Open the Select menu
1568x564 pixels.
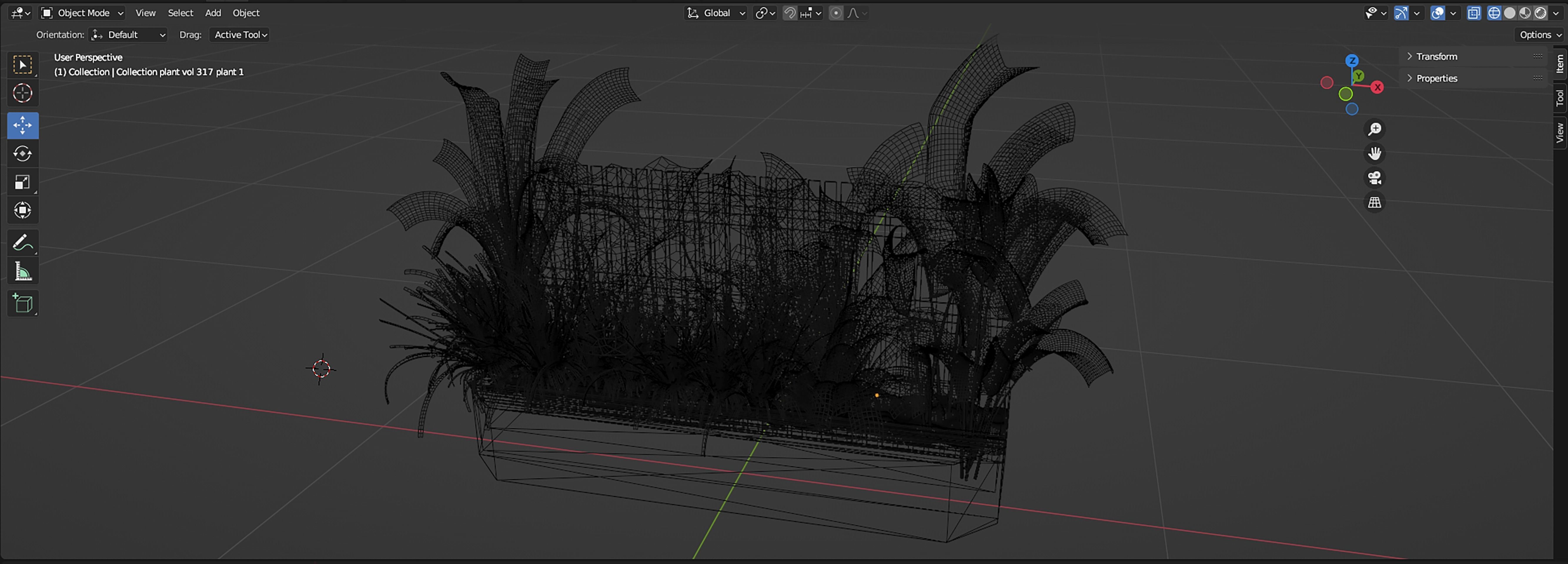tap(180, 13)
